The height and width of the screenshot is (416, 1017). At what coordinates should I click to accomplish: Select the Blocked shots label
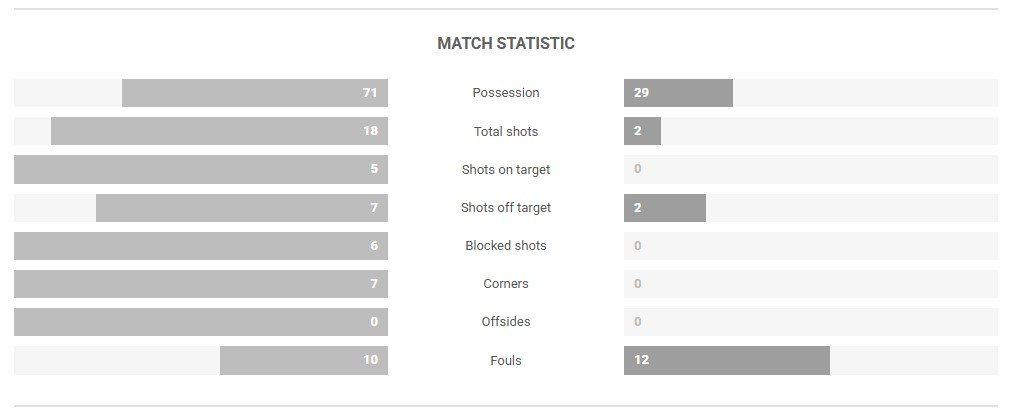click(x=506, y=245)
